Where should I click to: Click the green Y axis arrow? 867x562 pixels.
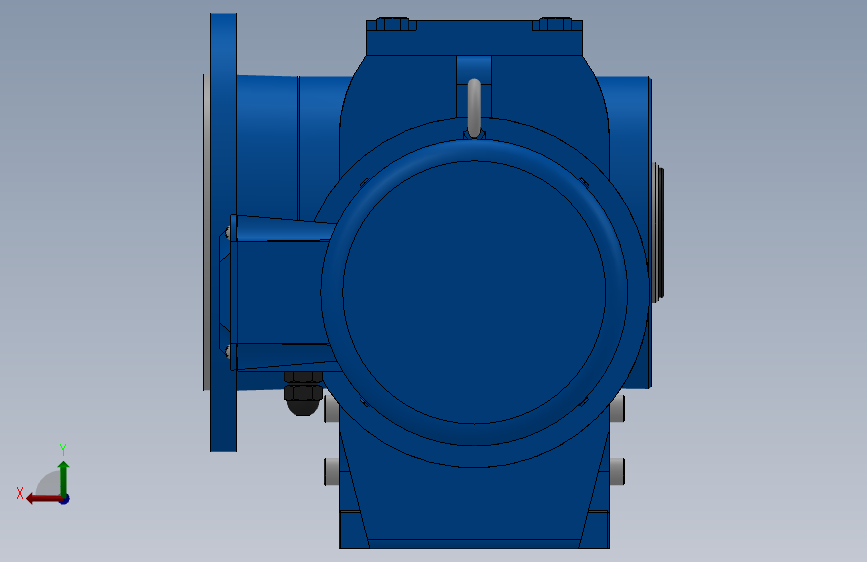coord(64,478)
